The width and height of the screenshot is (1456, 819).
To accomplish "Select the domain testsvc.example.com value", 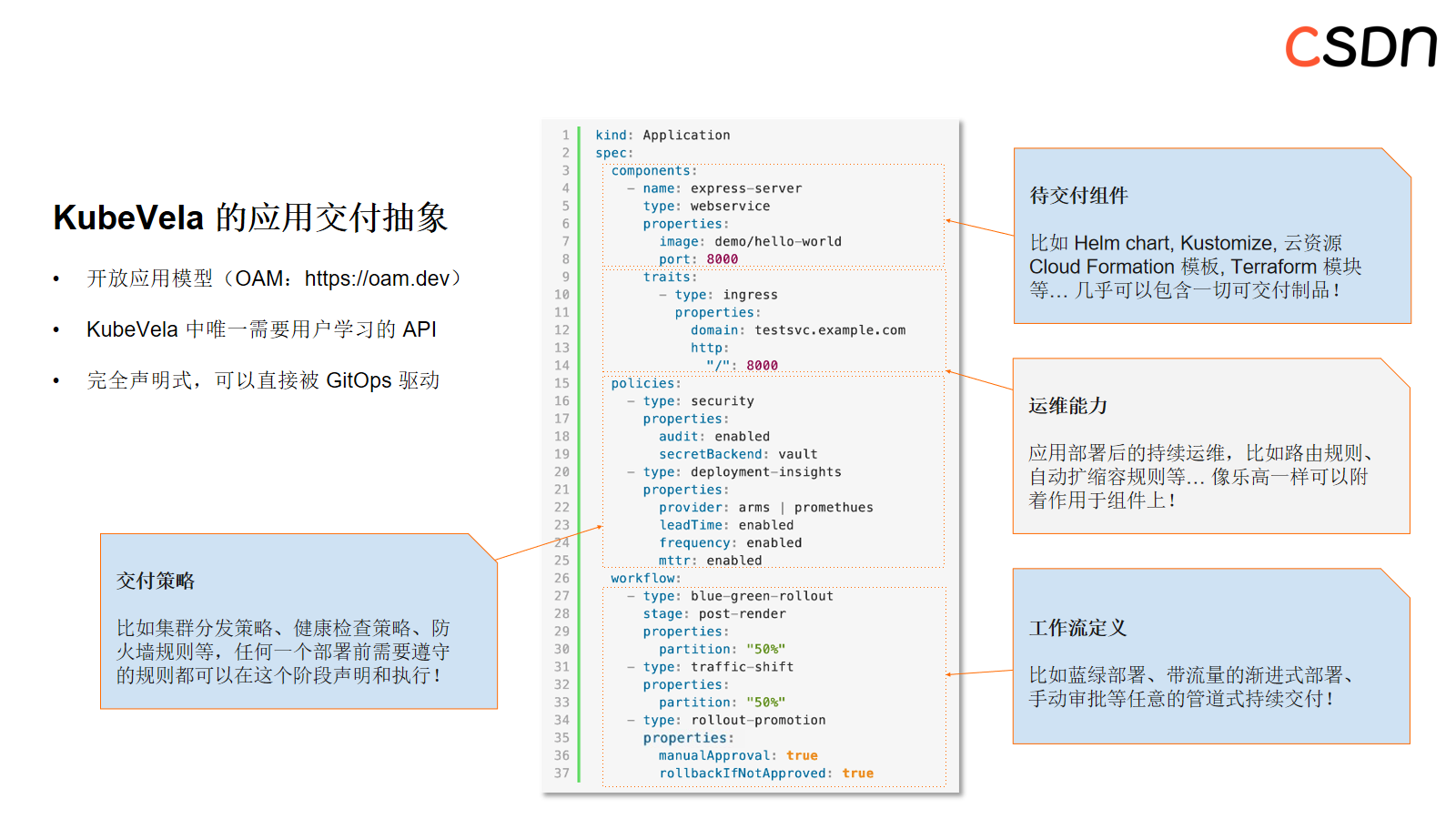I will (x=831, y=329).
